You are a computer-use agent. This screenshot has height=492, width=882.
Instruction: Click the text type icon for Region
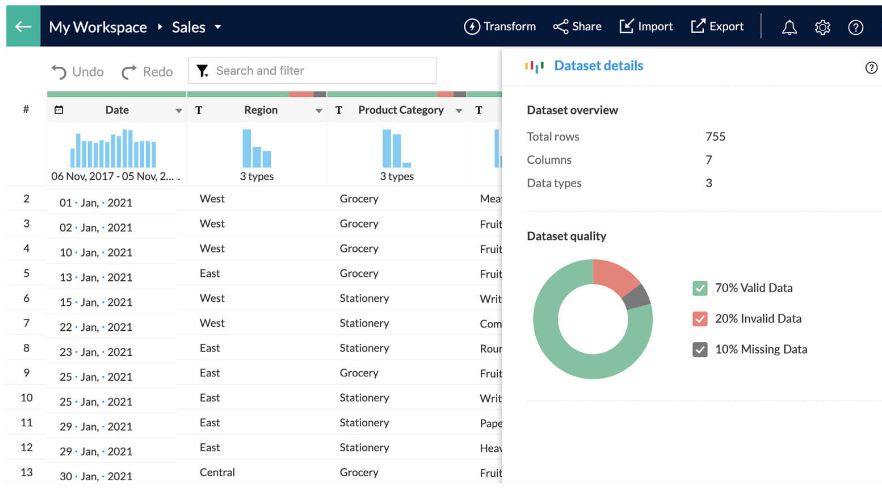click(x=199, y=110)
